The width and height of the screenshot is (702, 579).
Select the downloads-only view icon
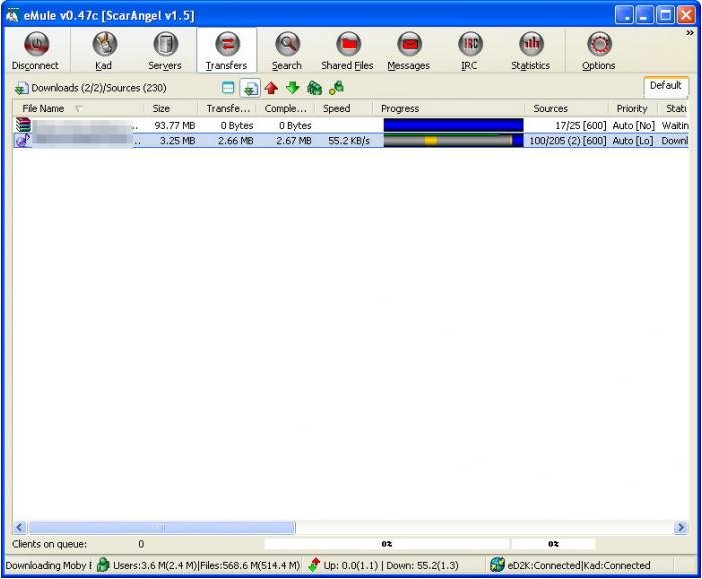pyautogui.click(x=250, y=88)
